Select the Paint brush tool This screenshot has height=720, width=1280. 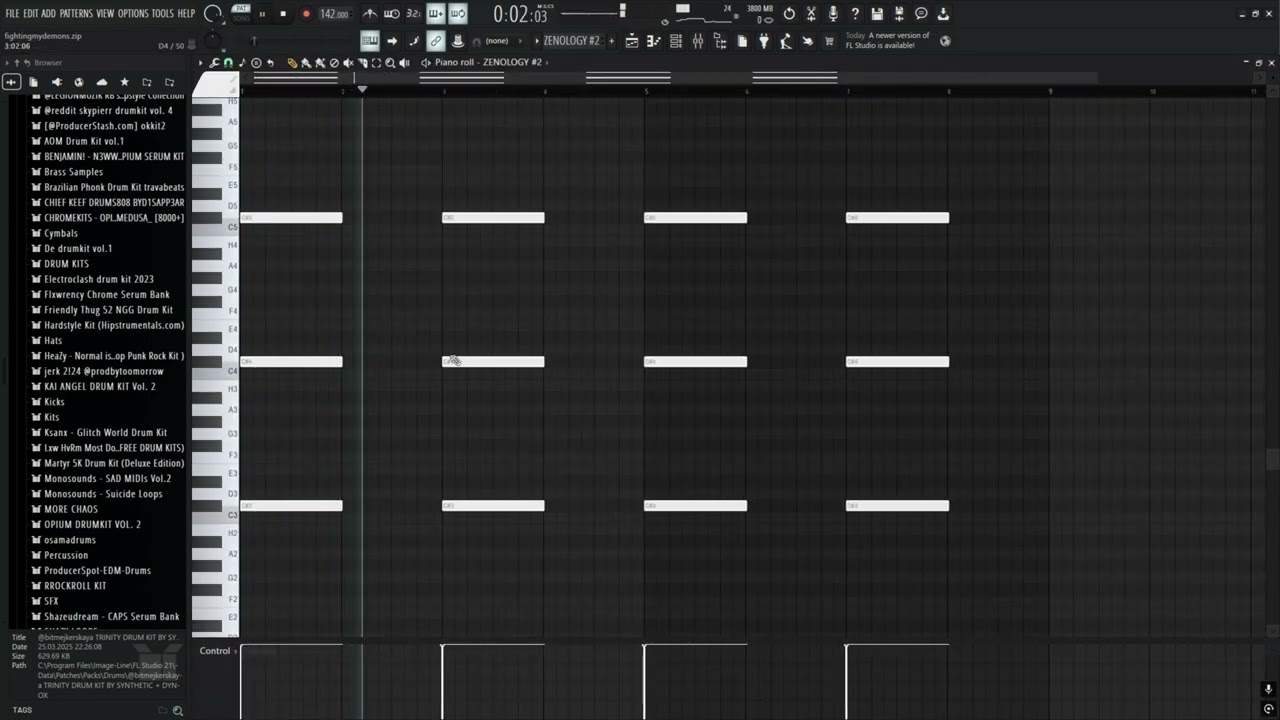(x=306, y=63)
